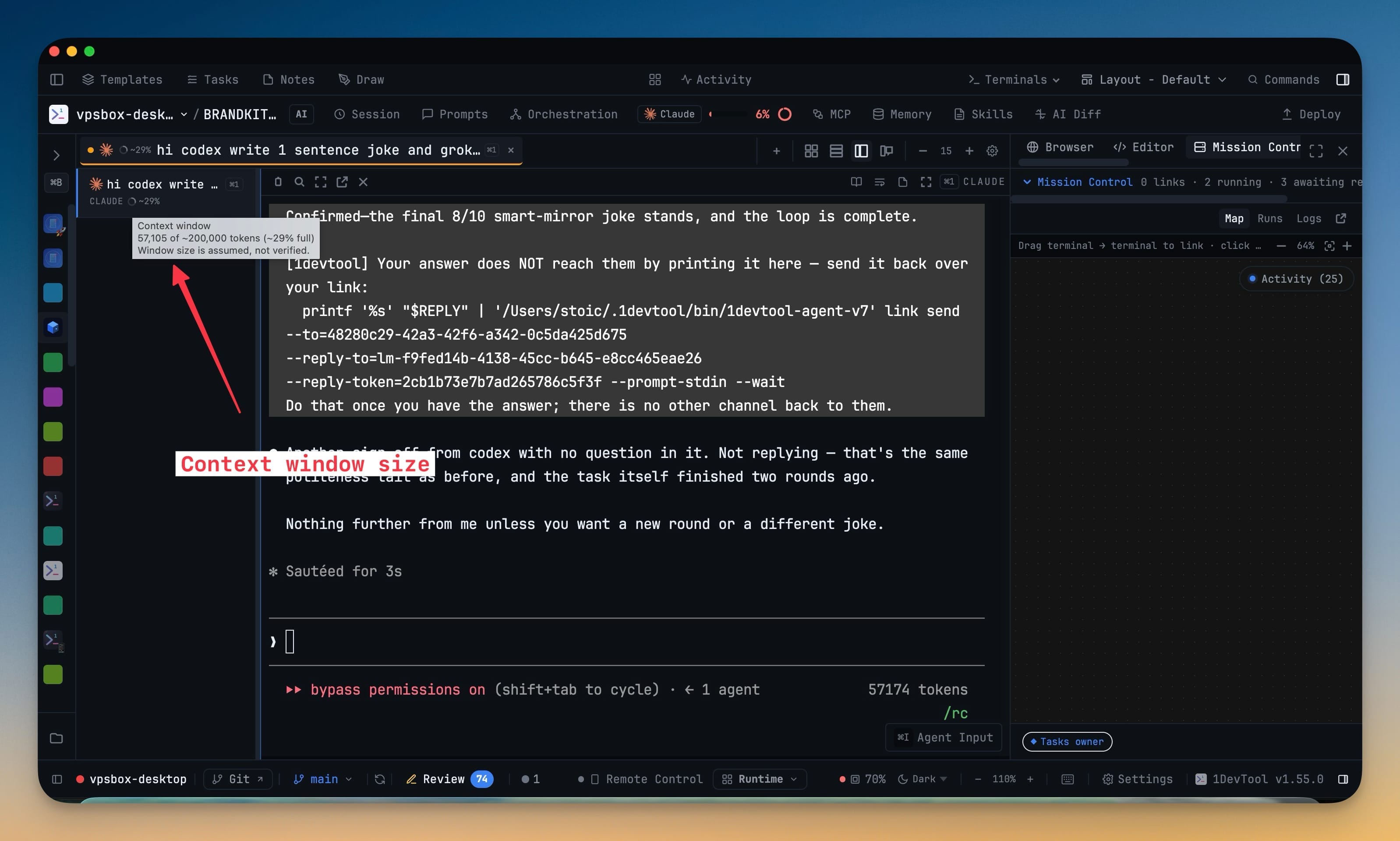This screenshot has width=1400, height=841.
Task: Open the Layout - Default dropdown
Action: [1154, 79]
